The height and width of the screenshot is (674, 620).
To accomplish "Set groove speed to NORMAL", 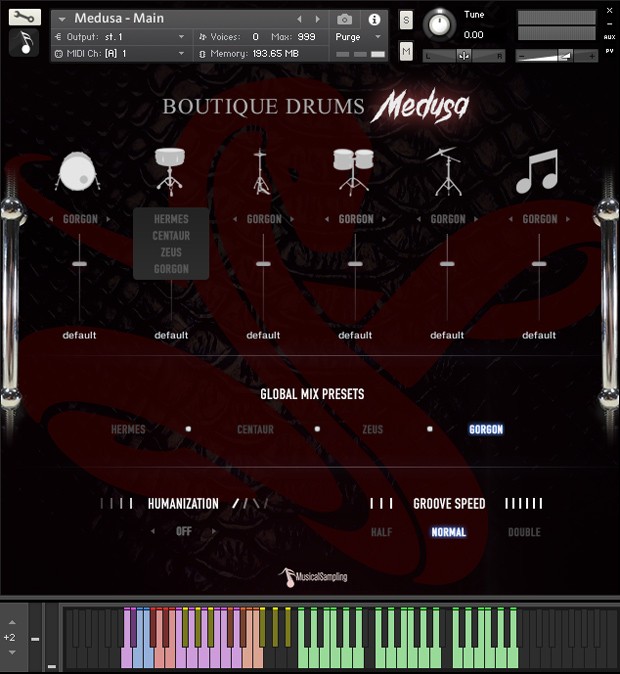I will click(x=448, y=532).
